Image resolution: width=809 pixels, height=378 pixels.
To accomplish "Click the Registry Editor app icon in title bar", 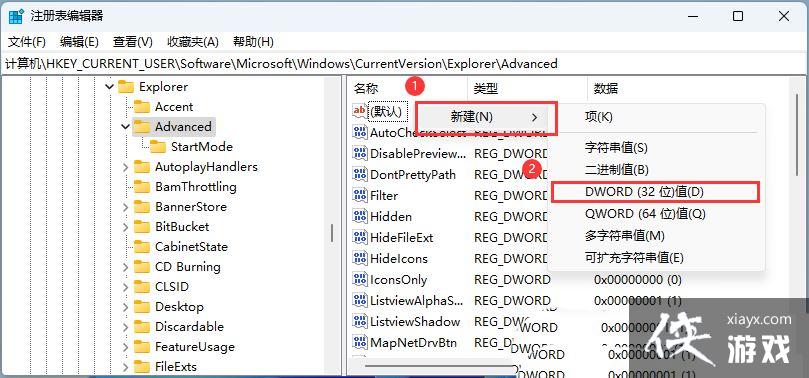I will [x=16, y=17].
